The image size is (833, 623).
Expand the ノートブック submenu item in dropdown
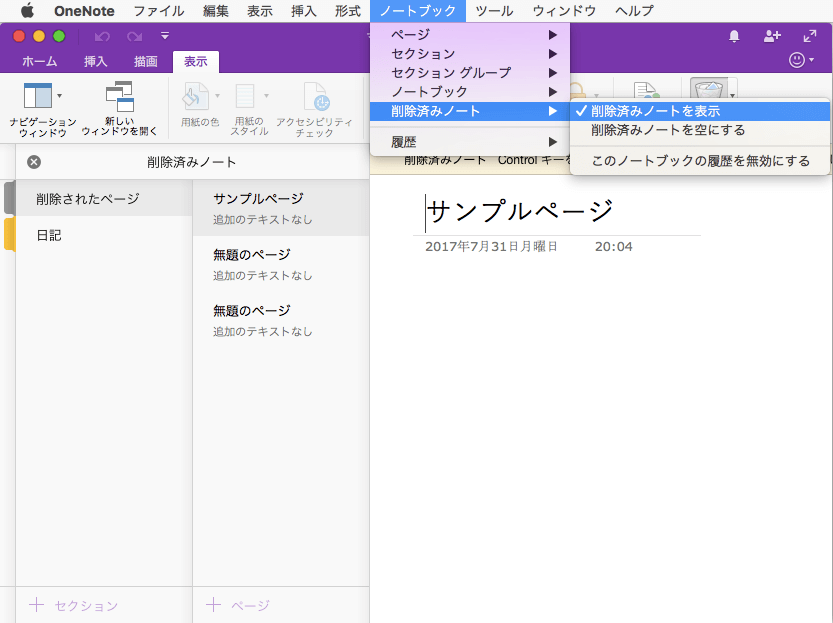[x=470, y=92]
